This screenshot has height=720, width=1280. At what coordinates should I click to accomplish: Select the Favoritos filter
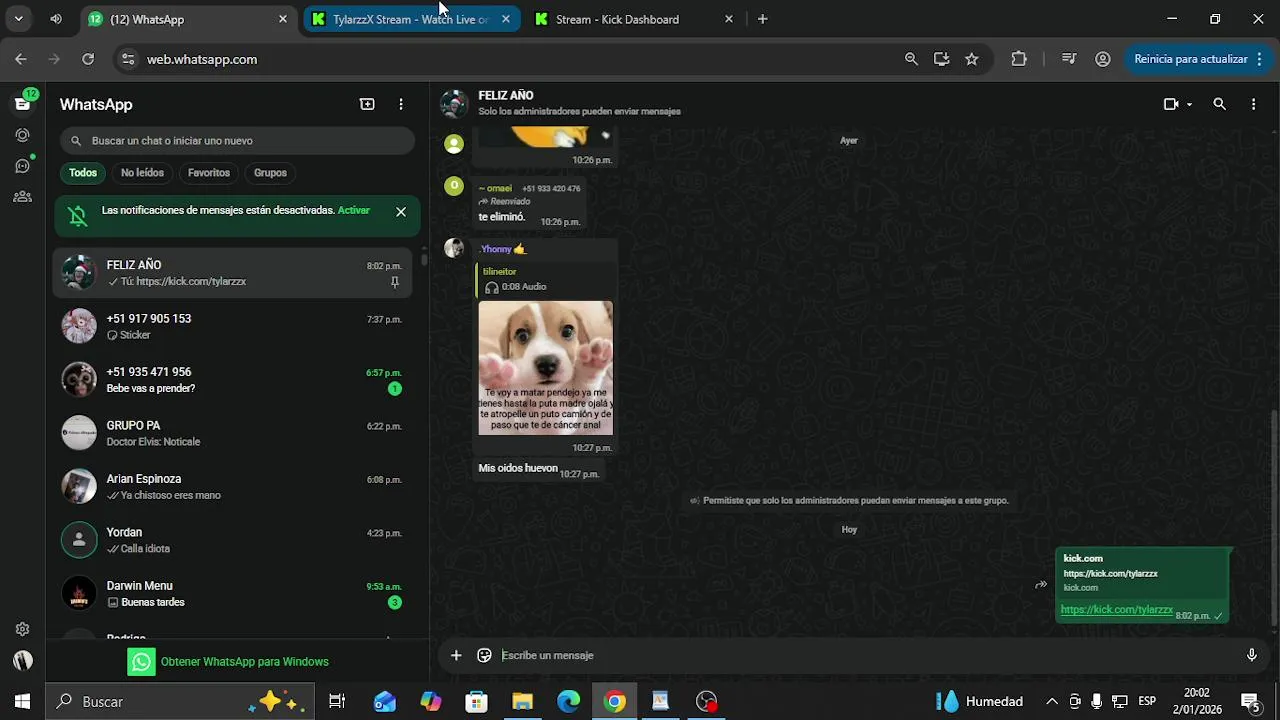[x=209, y=173]
